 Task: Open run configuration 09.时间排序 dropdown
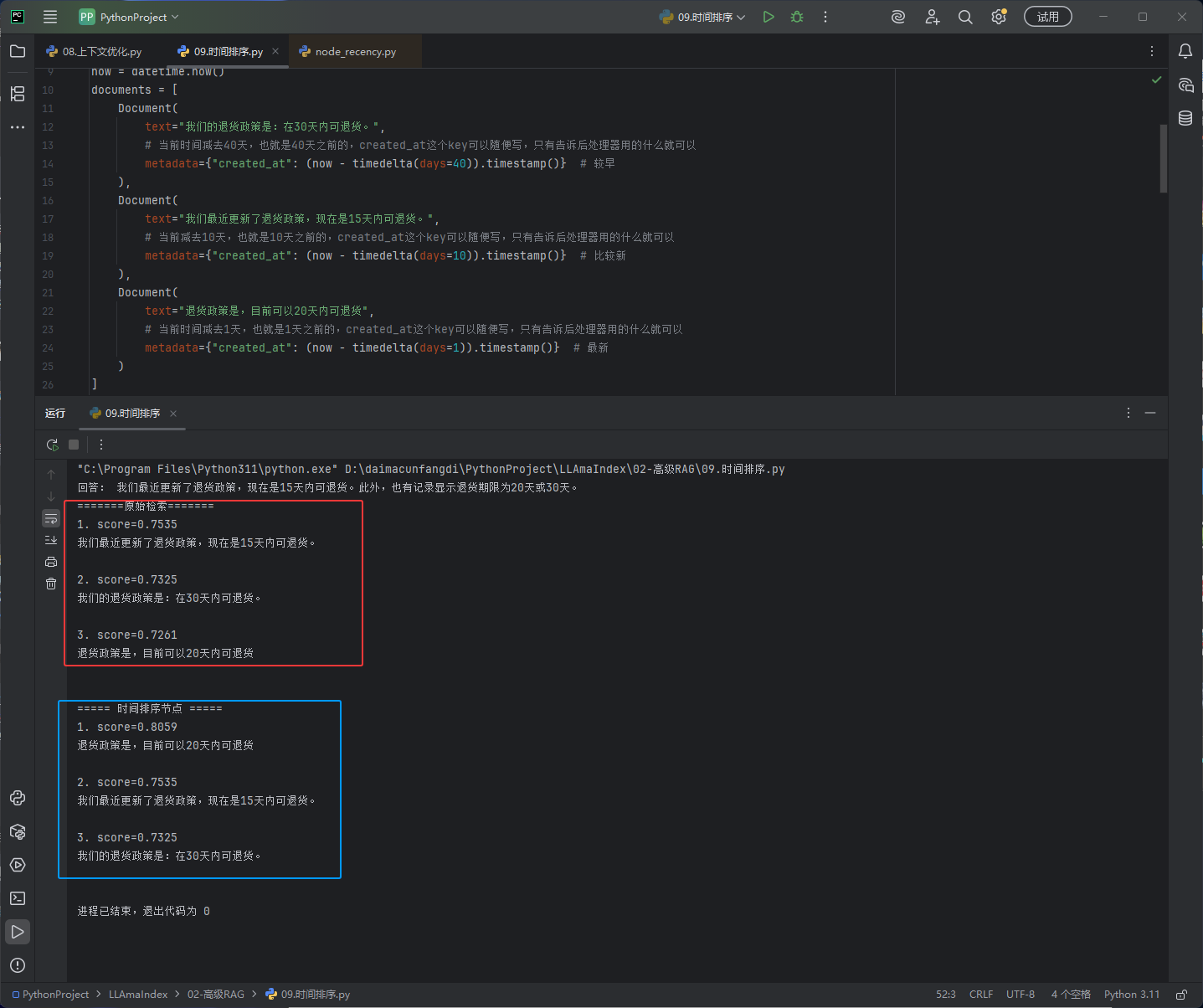(702, 17)
